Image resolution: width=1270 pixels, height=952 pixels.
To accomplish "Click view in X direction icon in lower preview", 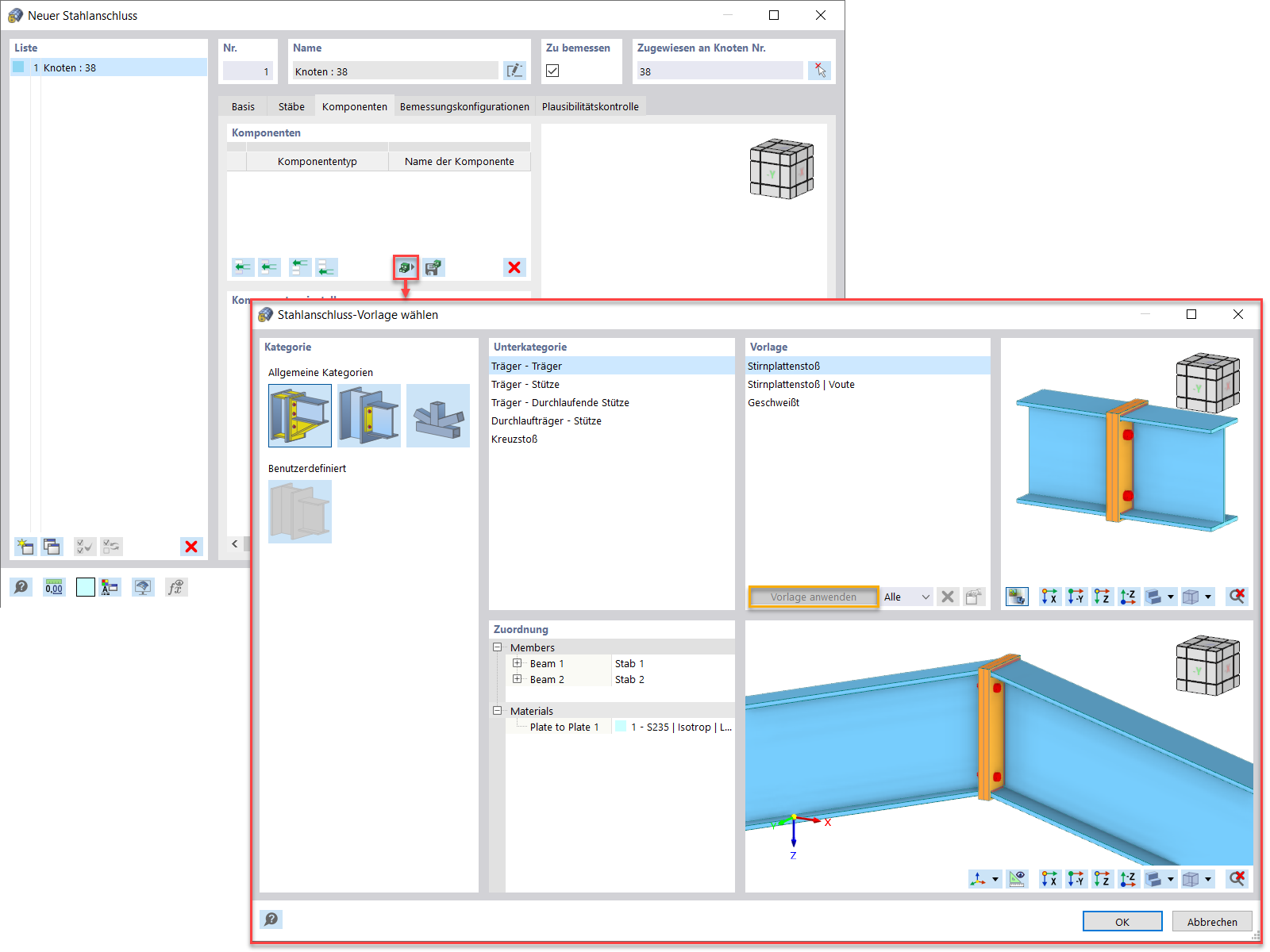I will pyautogui.click(x=1049, y=879).
